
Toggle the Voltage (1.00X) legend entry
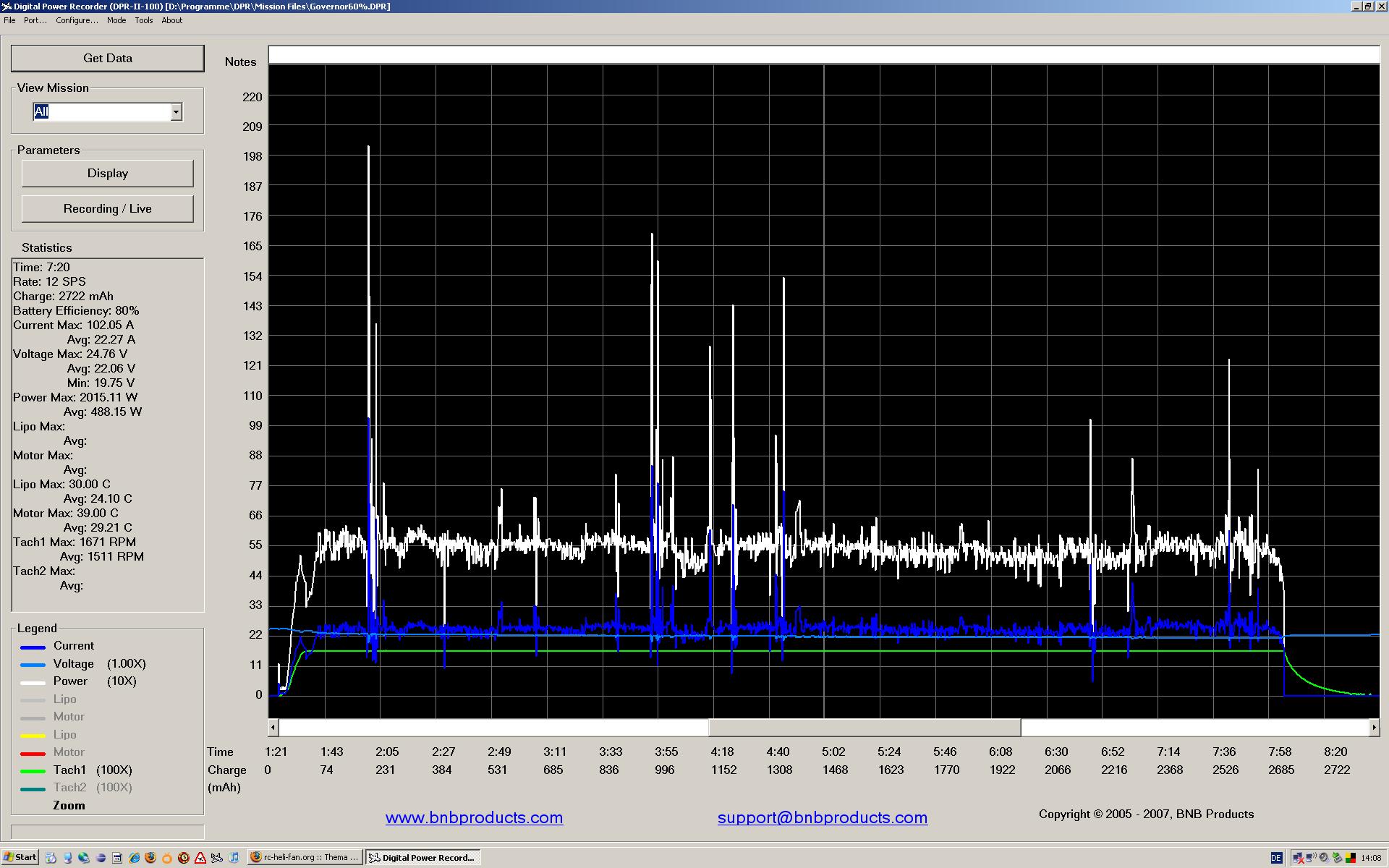(100, 663)
